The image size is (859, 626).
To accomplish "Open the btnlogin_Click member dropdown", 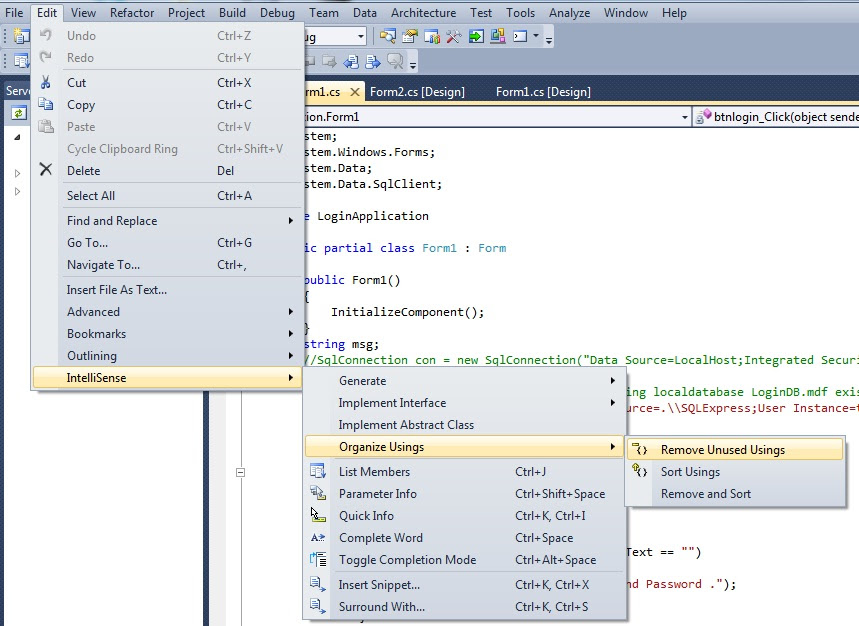I will (776, 117).
